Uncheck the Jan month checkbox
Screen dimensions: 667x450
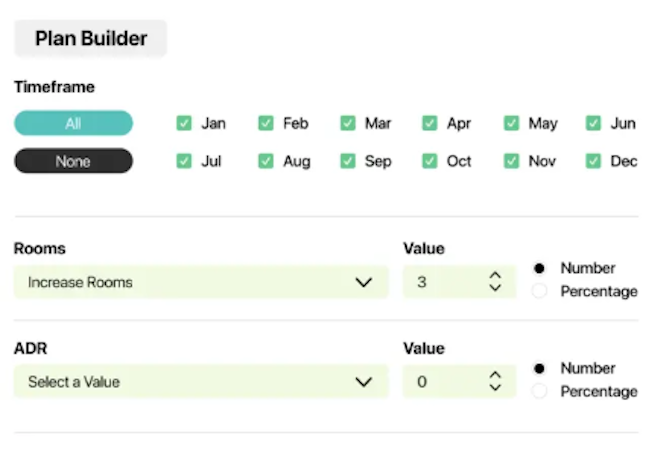click(184, 123)
